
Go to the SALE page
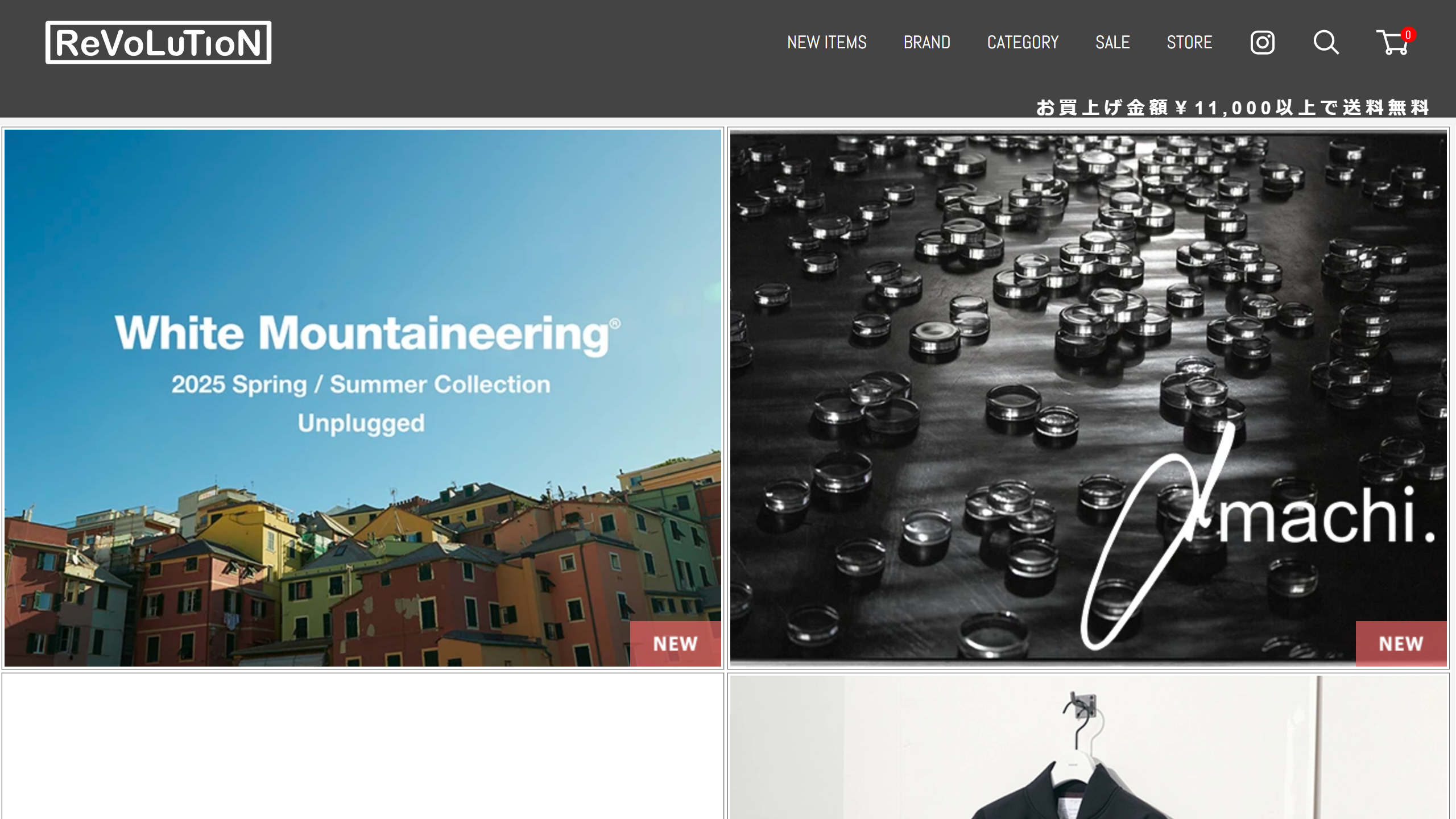point(1112,43)
